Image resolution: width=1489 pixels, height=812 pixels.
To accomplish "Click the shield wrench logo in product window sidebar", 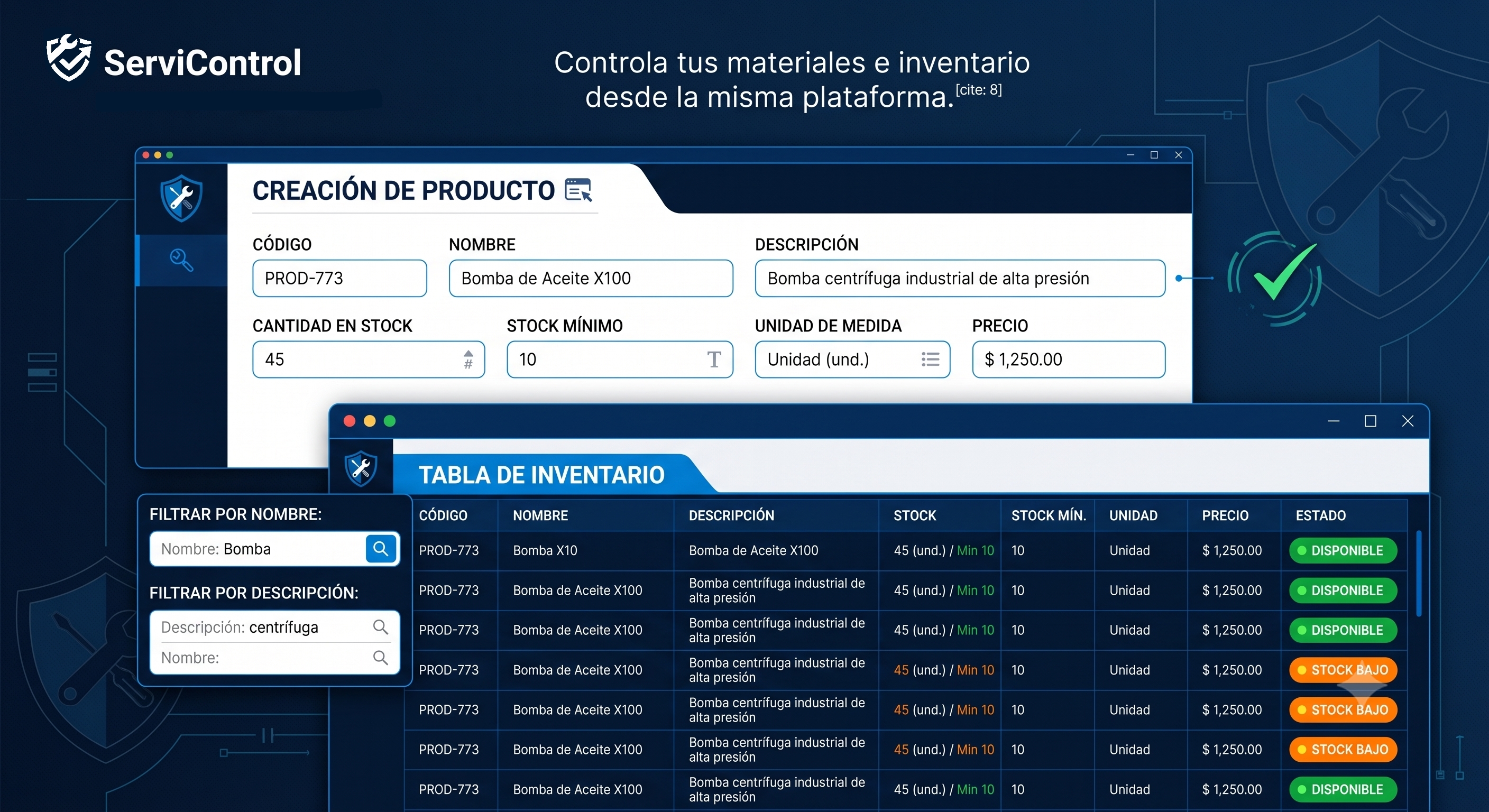I will pos(181,198).
